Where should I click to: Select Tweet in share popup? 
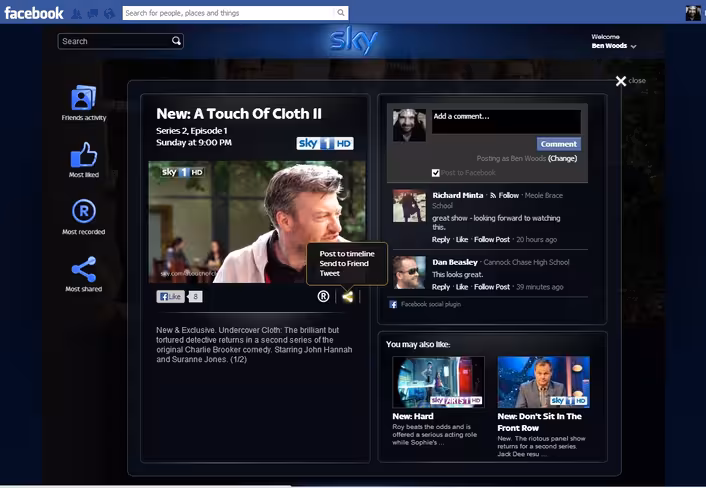[x=330, y=273]
